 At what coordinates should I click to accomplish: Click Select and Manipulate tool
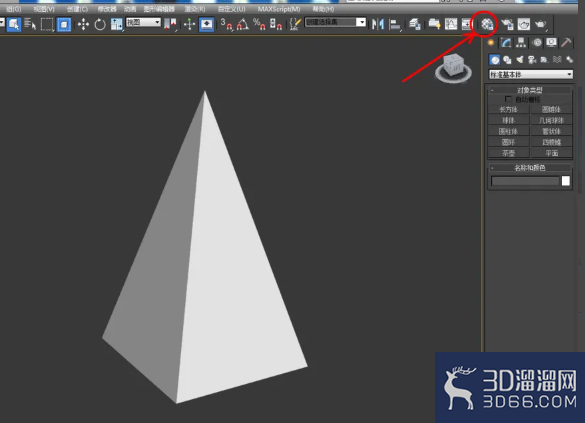coord(190,25)
